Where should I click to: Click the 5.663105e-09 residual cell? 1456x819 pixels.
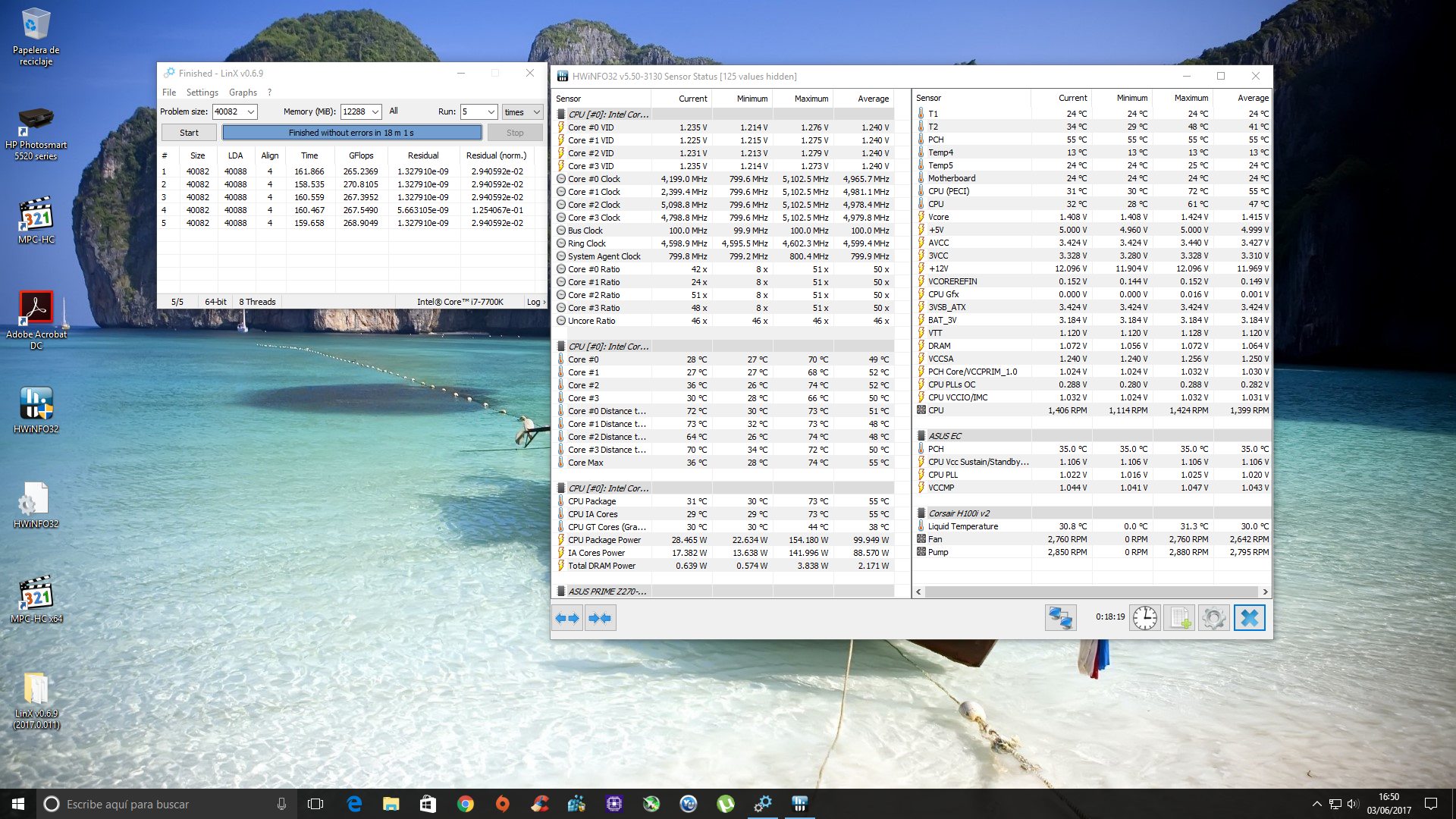pyautogui.click(x=422, y=210)
